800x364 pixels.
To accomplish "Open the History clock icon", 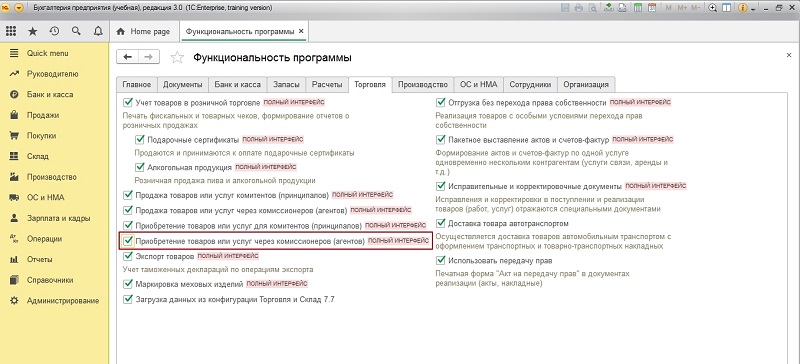I will pyautogui.click(x=54, y=32).
